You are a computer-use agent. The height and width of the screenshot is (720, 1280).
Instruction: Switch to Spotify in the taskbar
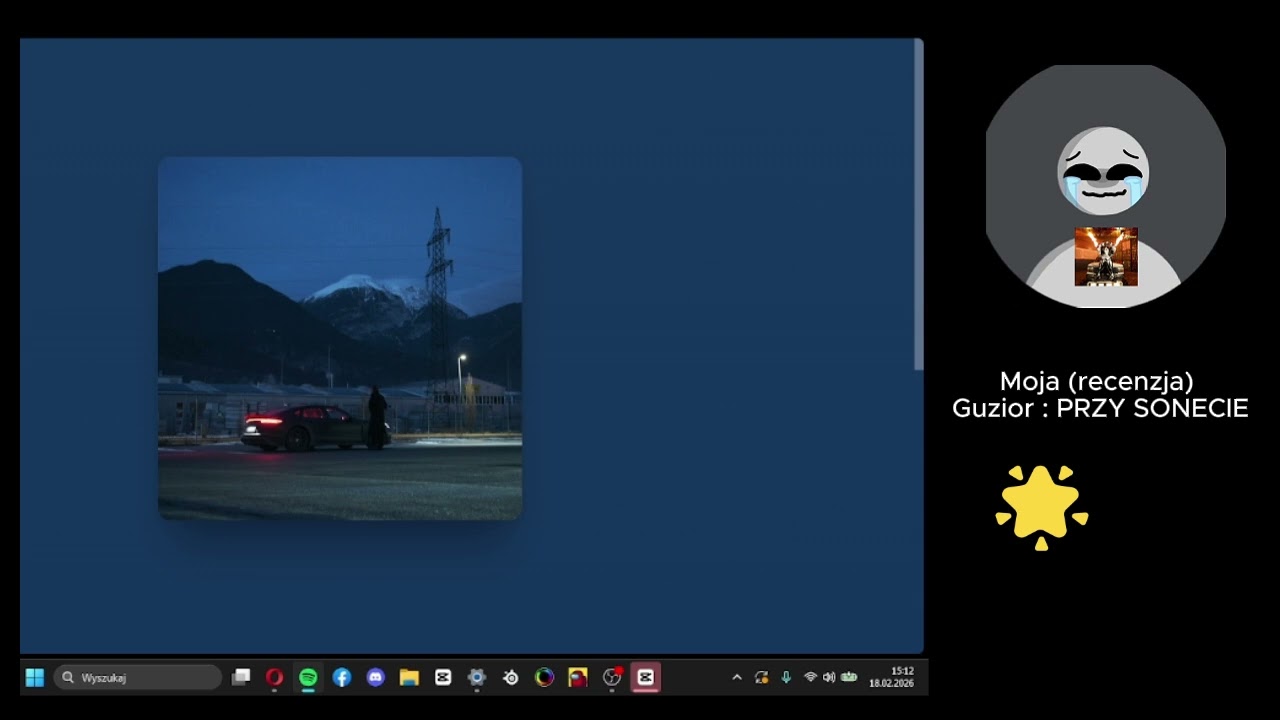[308, 678]
